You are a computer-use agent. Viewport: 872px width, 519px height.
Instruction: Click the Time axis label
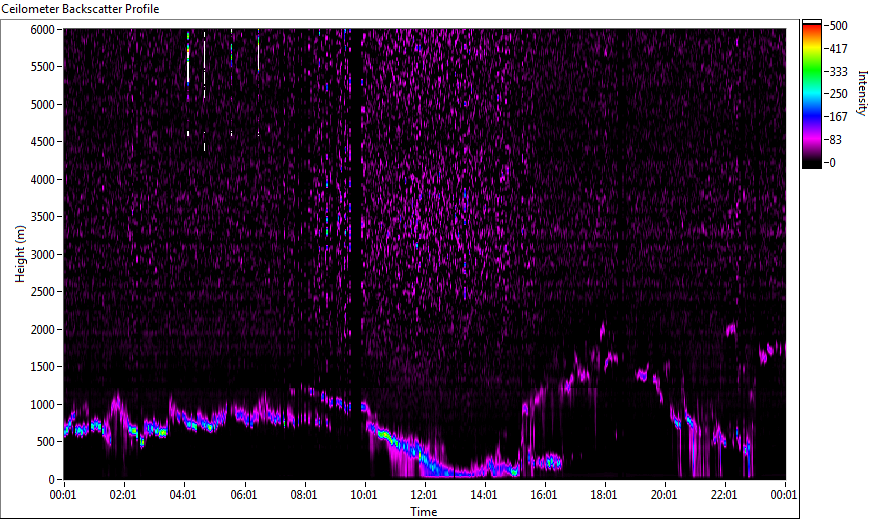tap(424, 512)
